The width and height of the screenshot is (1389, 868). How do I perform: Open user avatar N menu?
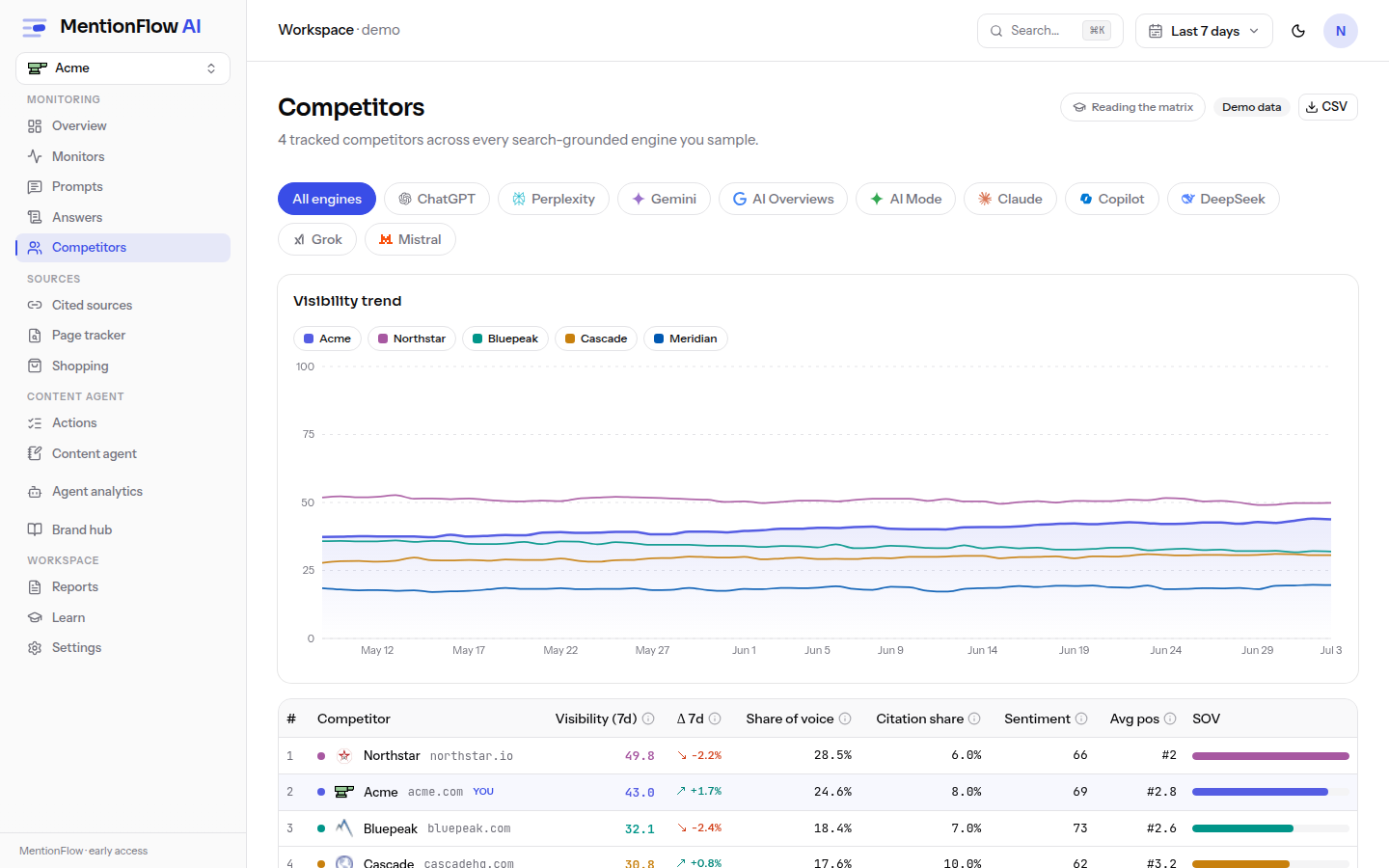tap(1341, 31)
